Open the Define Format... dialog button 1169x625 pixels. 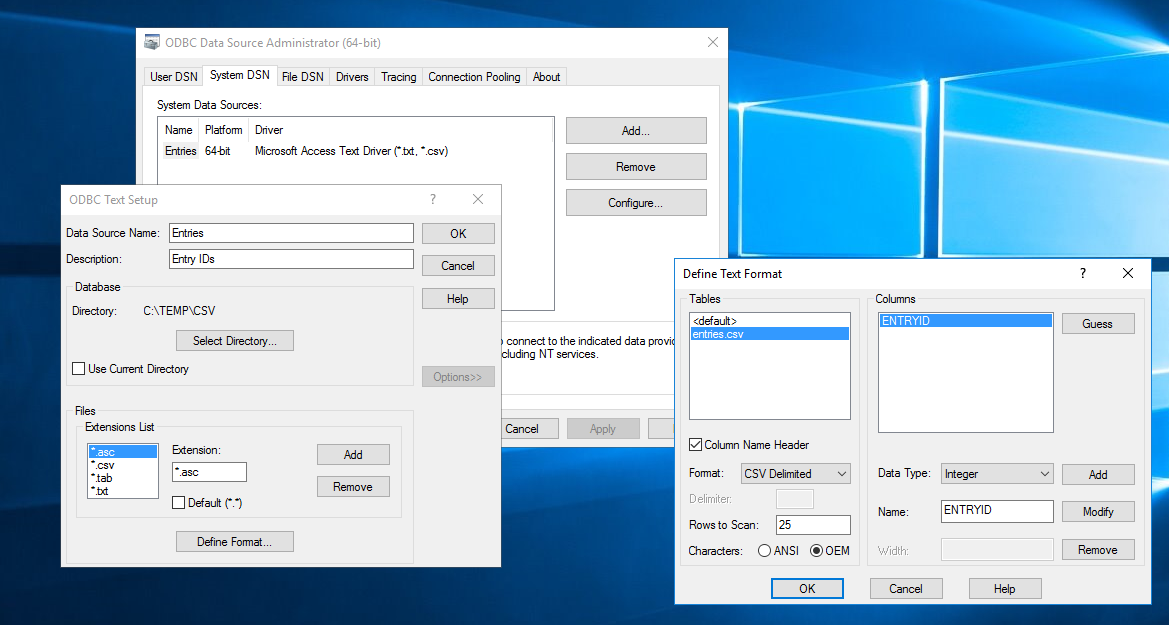point(235,541)
